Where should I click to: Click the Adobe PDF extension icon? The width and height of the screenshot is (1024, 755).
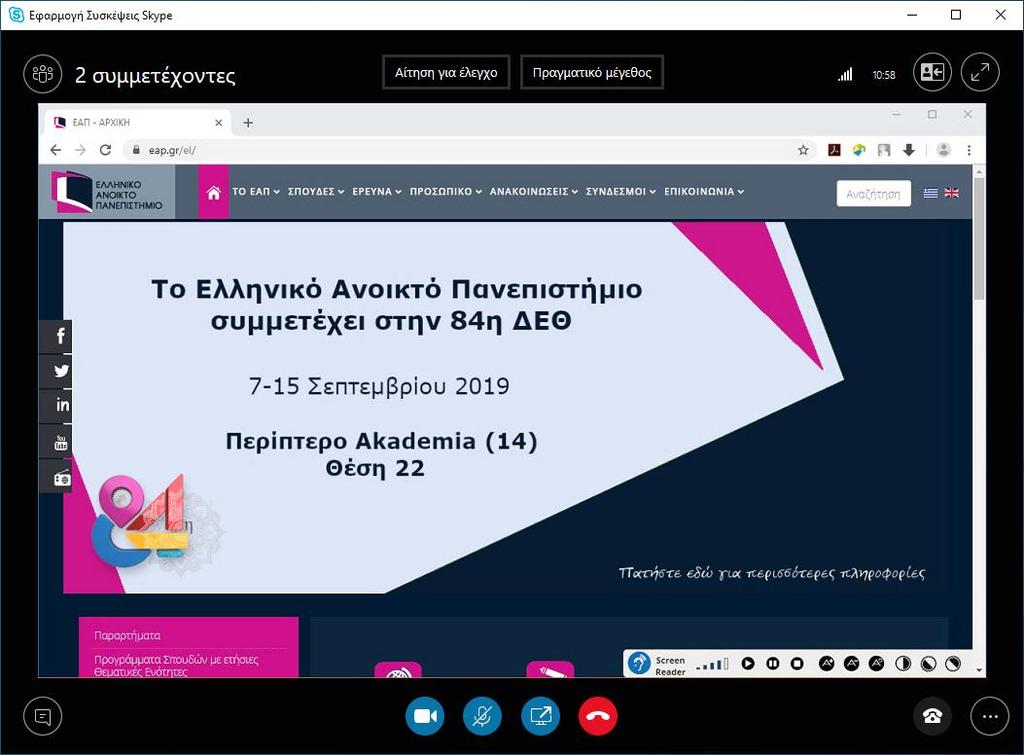(x=834, y=150)
